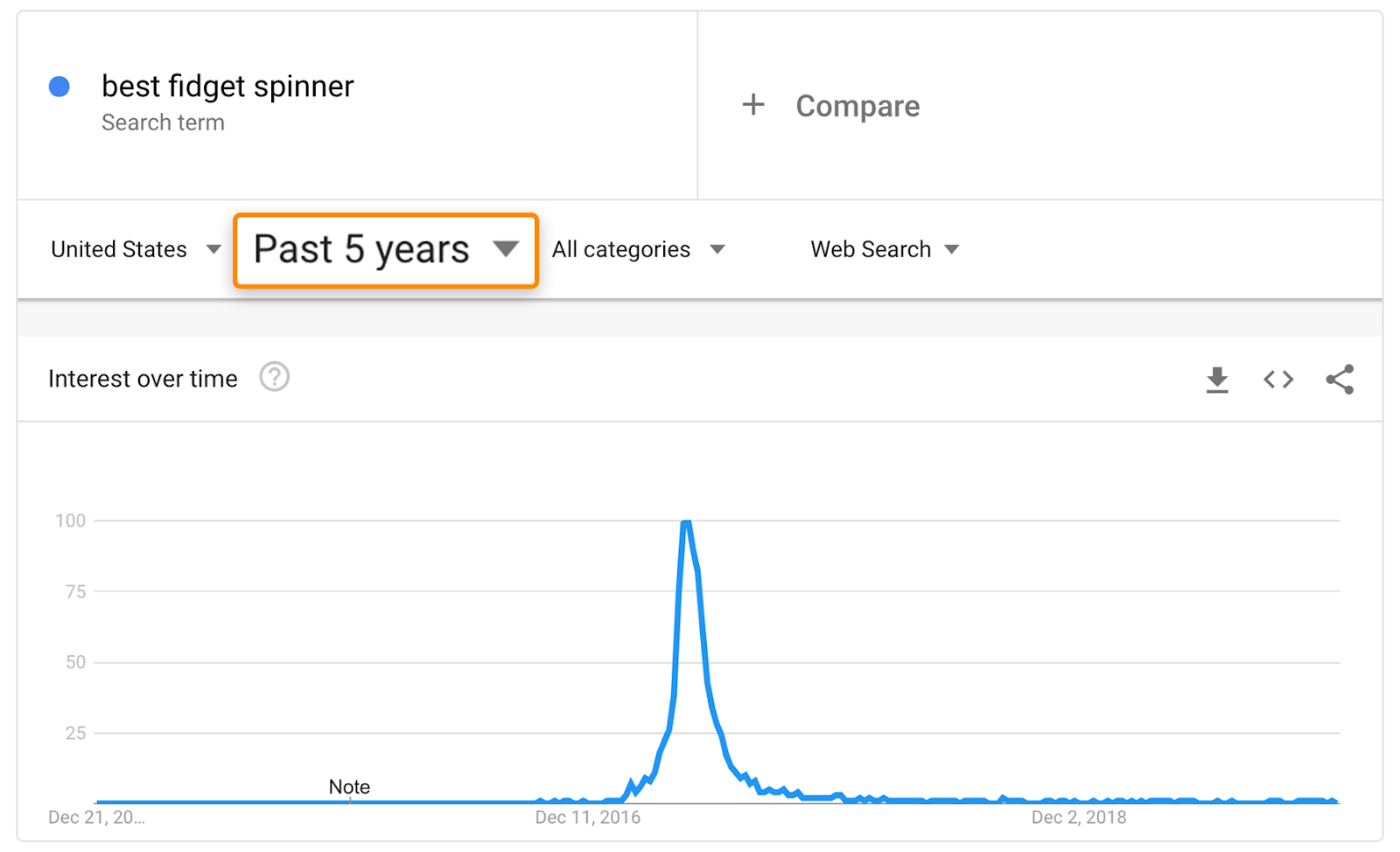The image size is (1400, 852).
Task: Click the blue dot color indicator
Action: pos(59,87)
